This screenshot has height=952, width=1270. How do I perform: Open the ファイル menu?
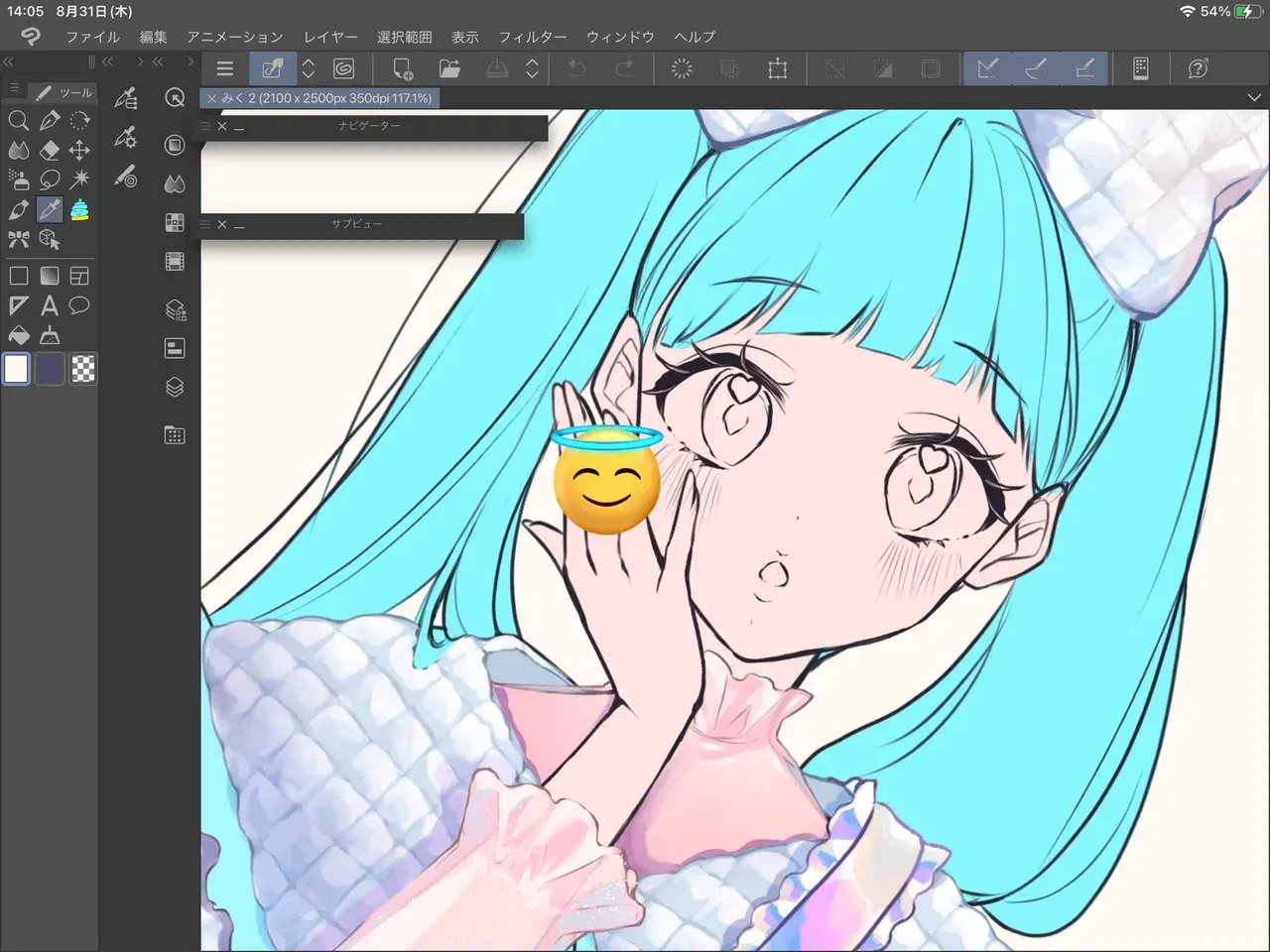tap(92, 37)
